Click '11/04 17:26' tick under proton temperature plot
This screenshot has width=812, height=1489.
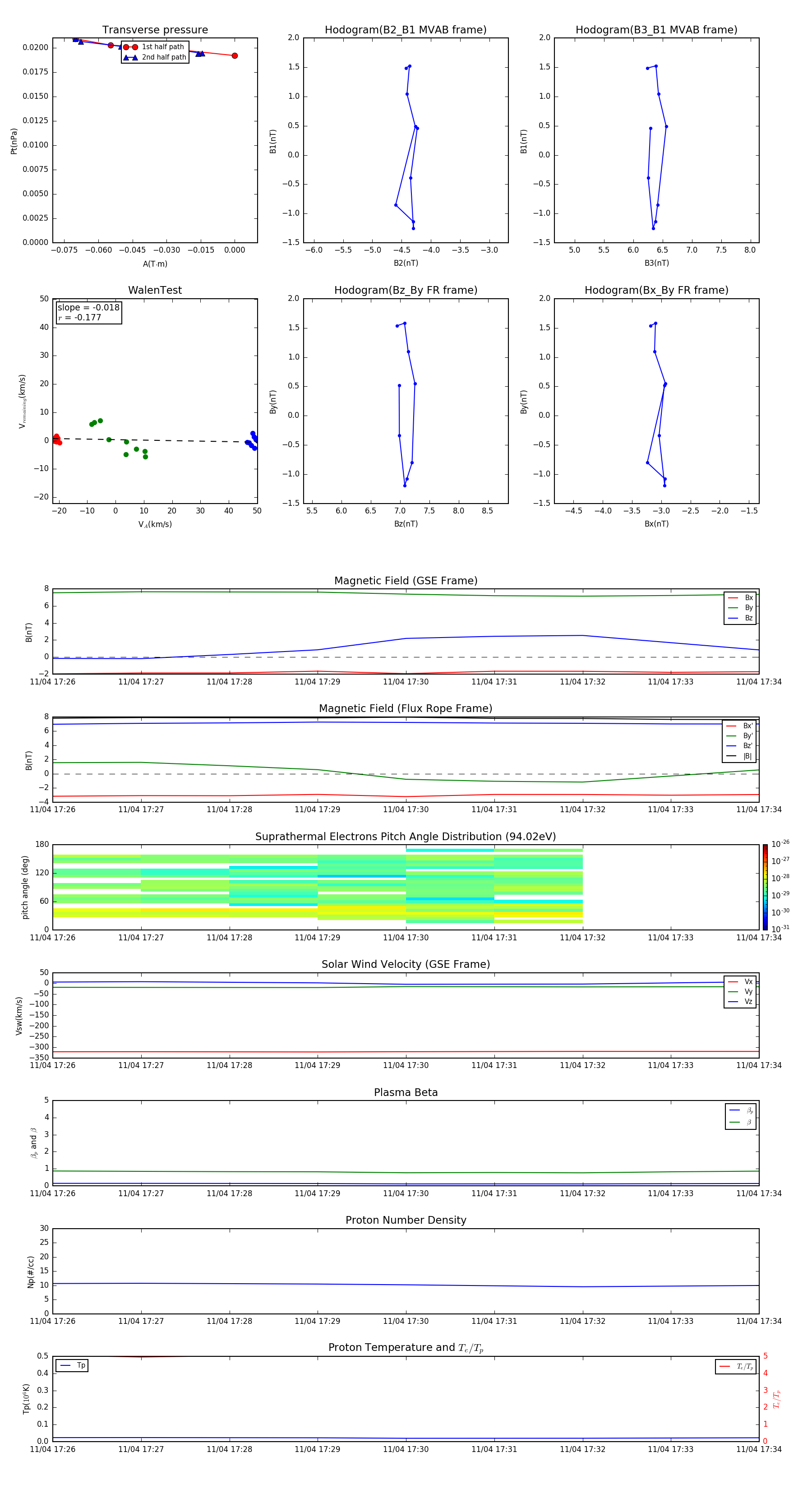coord(53,1449)
